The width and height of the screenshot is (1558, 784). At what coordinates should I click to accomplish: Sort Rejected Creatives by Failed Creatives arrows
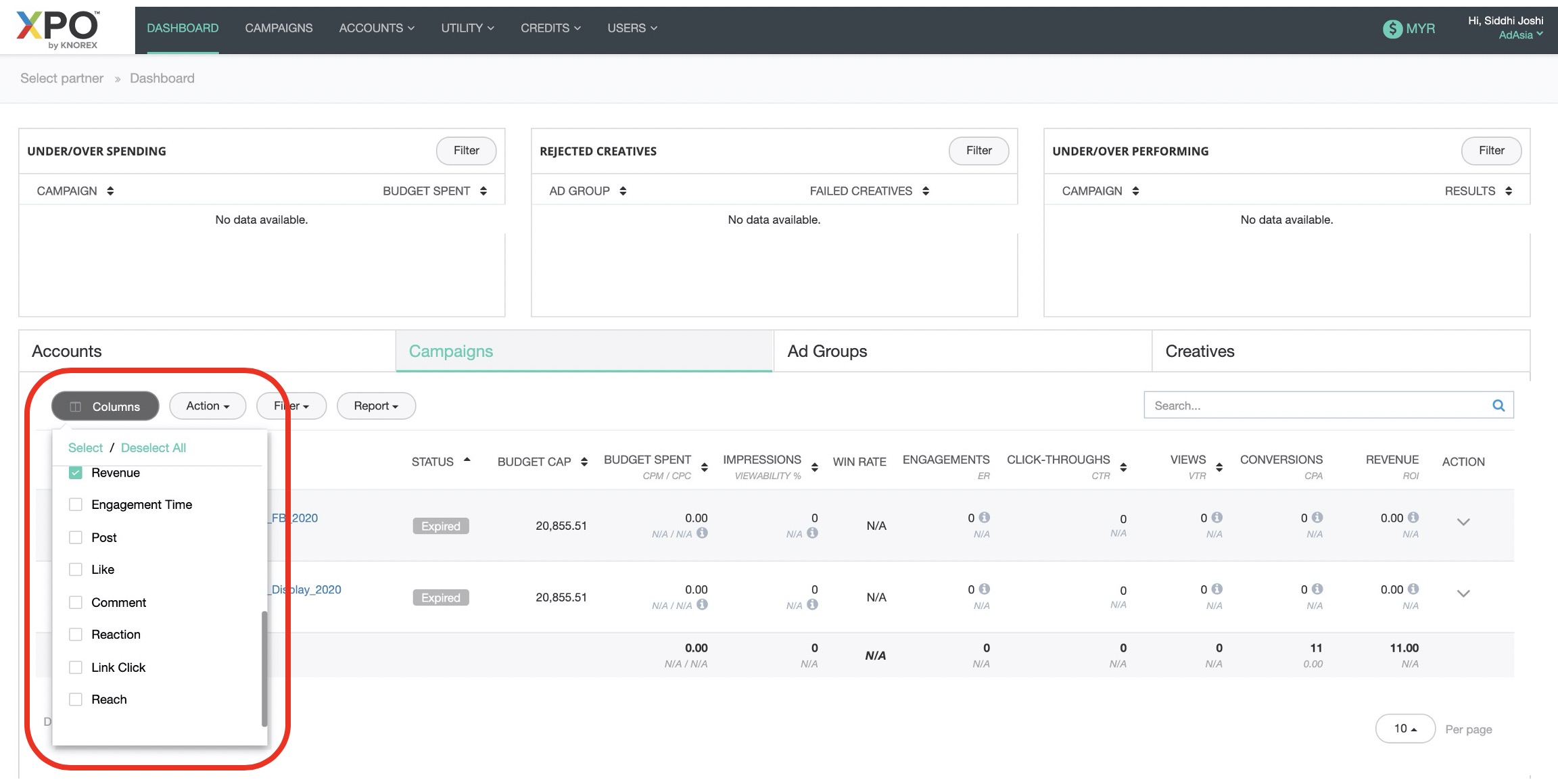tap(926, 191)
